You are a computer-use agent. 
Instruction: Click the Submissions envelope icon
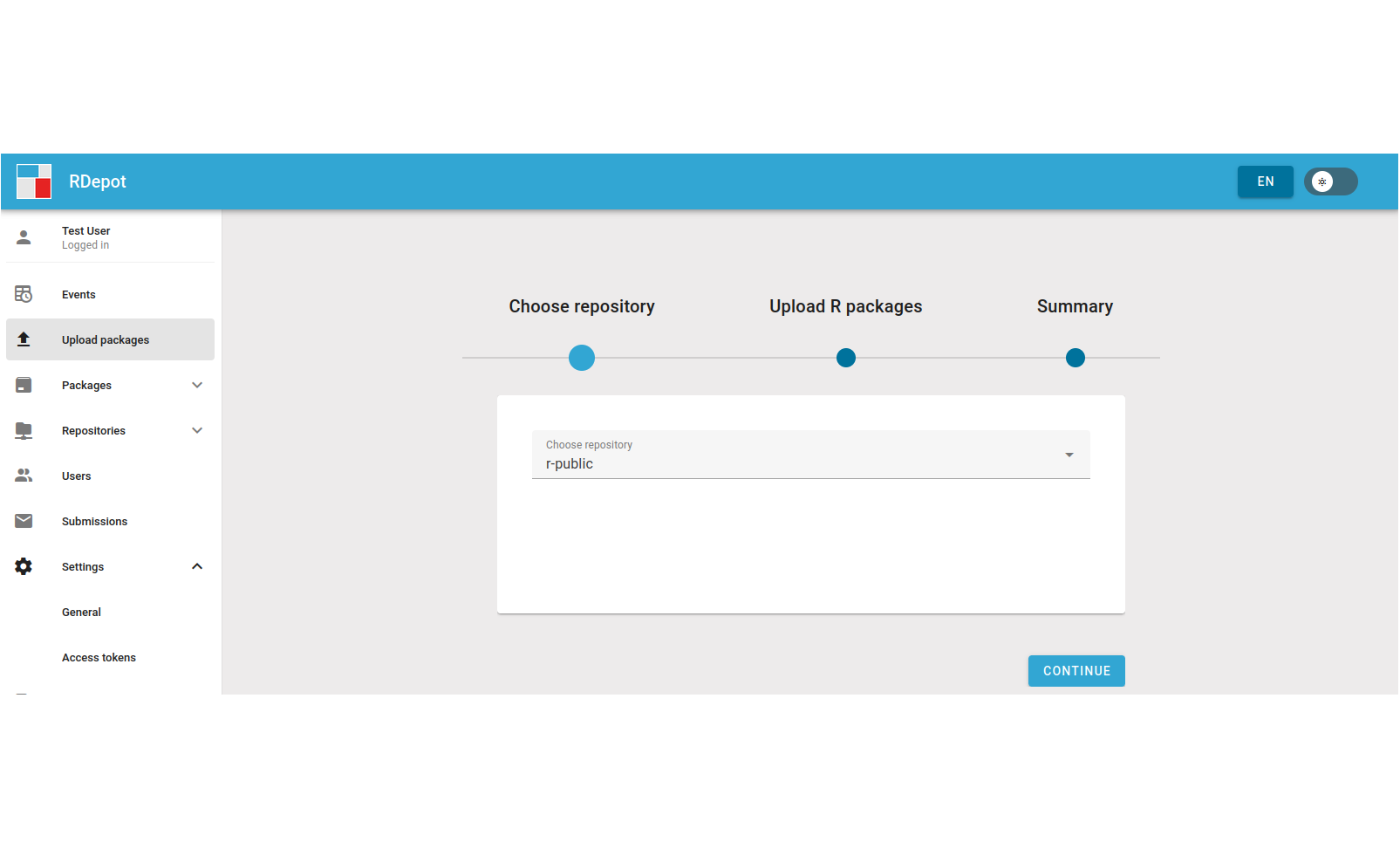(24, 521)
